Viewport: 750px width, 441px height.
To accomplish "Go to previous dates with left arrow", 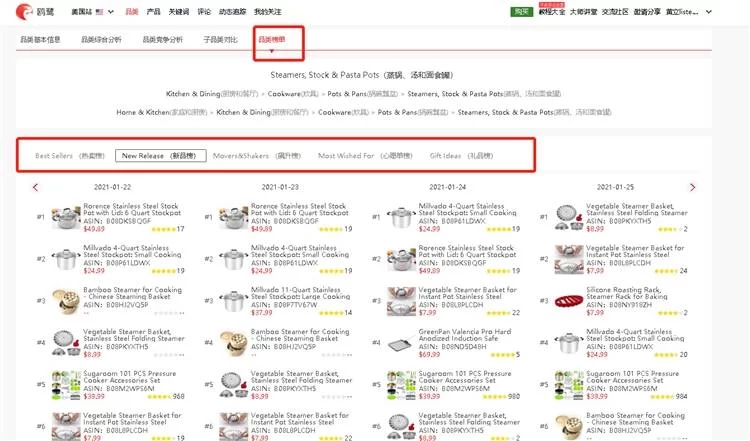I will [x=36, y=187].
